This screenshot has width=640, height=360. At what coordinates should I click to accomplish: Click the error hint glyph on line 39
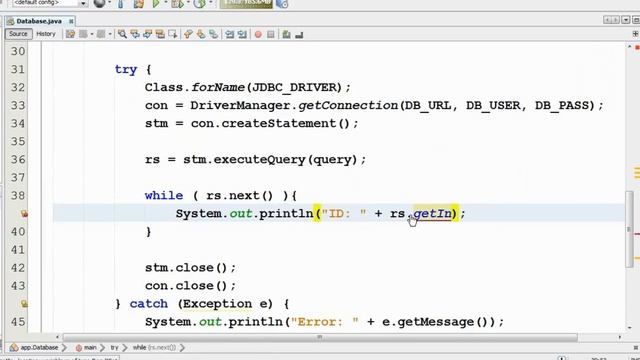tap(24, 213)
